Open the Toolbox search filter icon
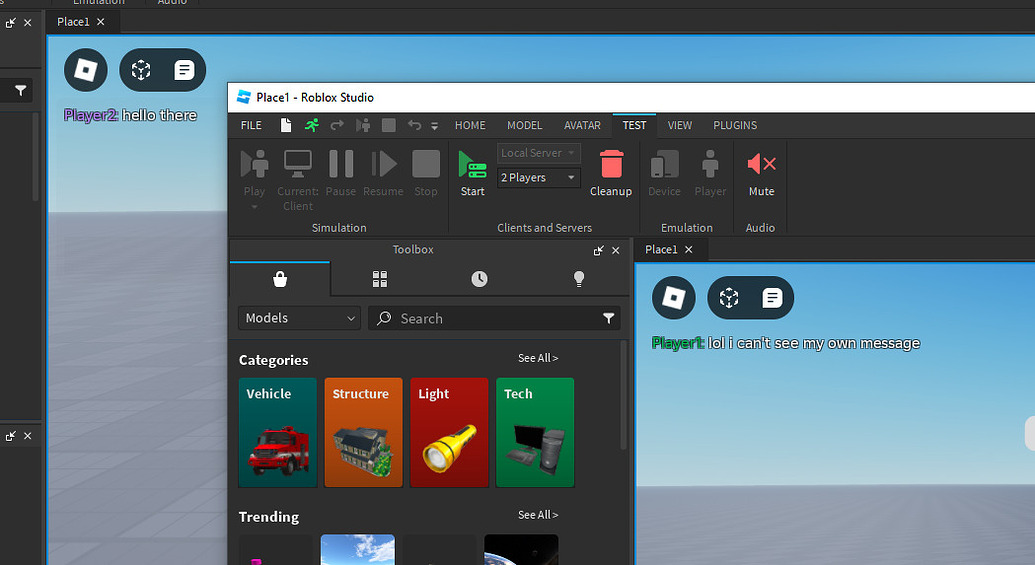Screen dimensions: 1035x565 tap(609, 318)
